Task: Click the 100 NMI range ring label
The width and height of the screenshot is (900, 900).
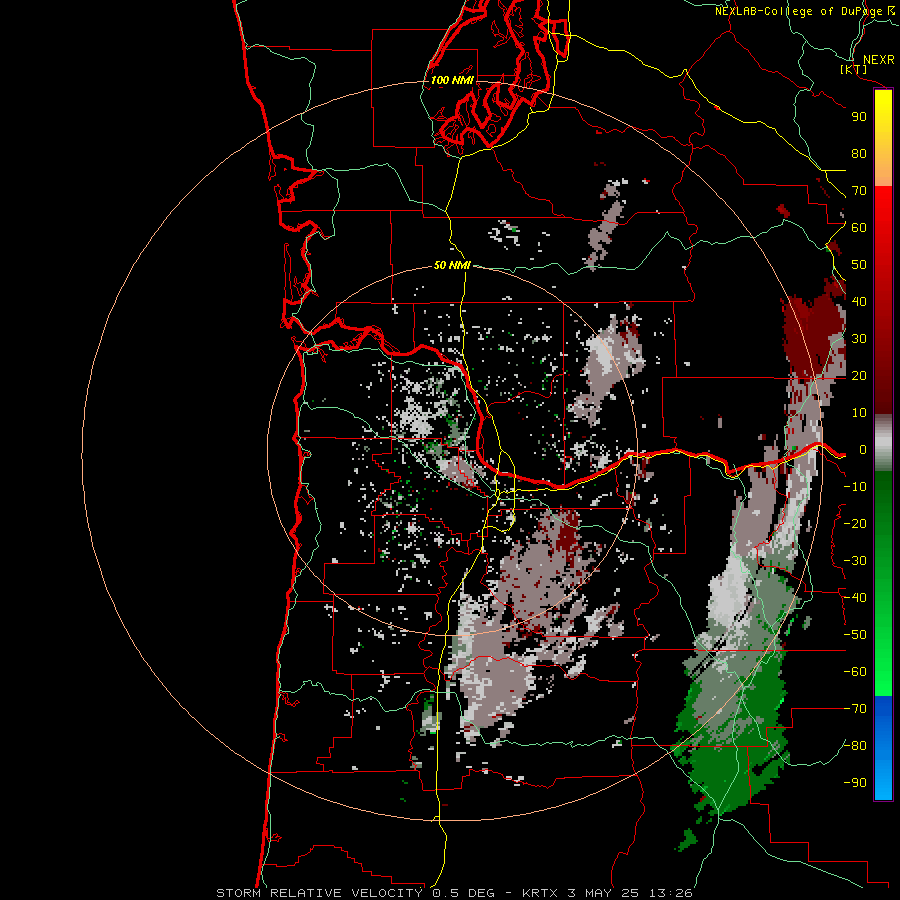Action: coord(452,80)
